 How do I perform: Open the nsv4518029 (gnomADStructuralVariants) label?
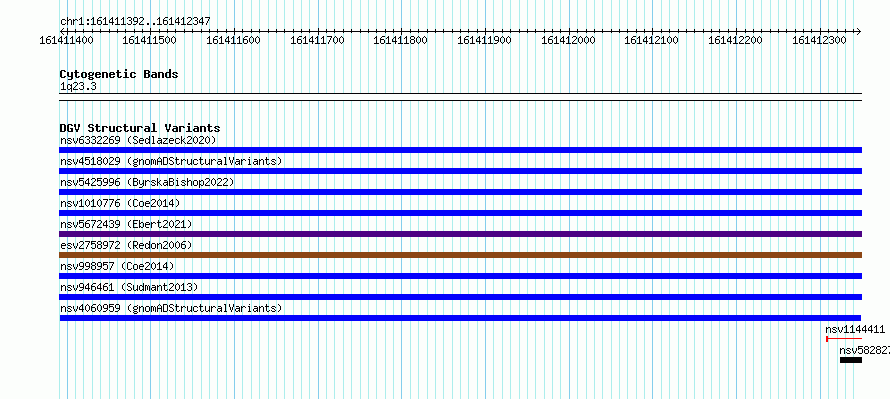coord(171,161)
